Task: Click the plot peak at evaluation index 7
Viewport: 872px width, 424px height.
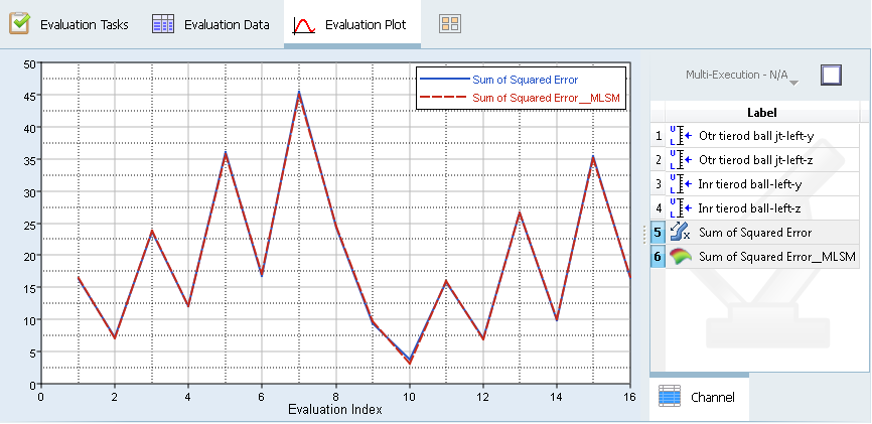Action: [299, 92]
